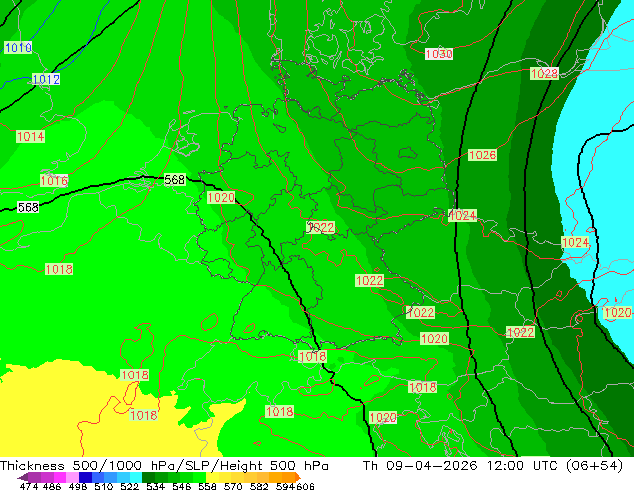This screenshot has width=634, height=490.
Task: Click legend value 558
Action: [207, 486]
